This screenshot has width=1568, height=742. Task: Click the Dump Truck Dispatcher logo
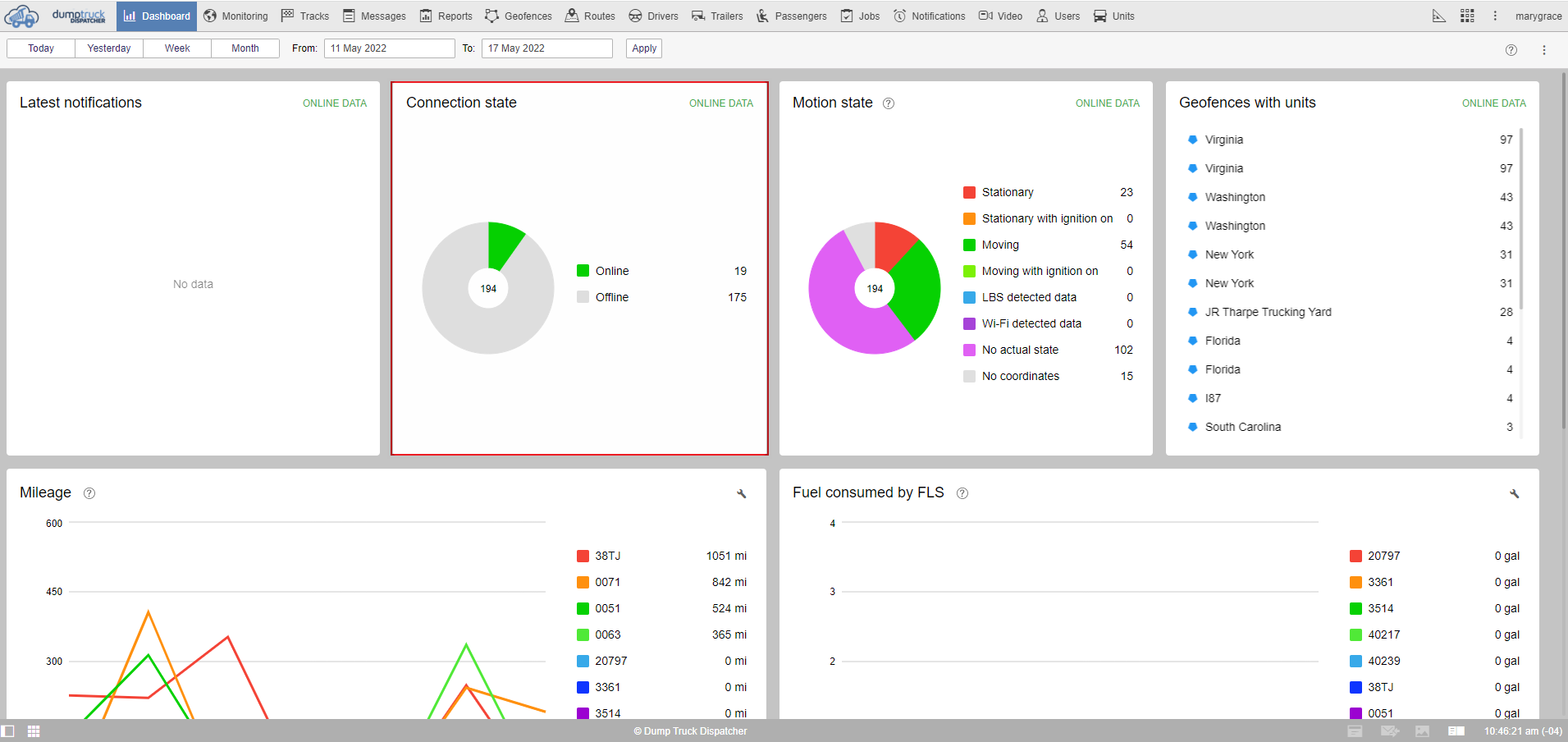pos(56,16)
